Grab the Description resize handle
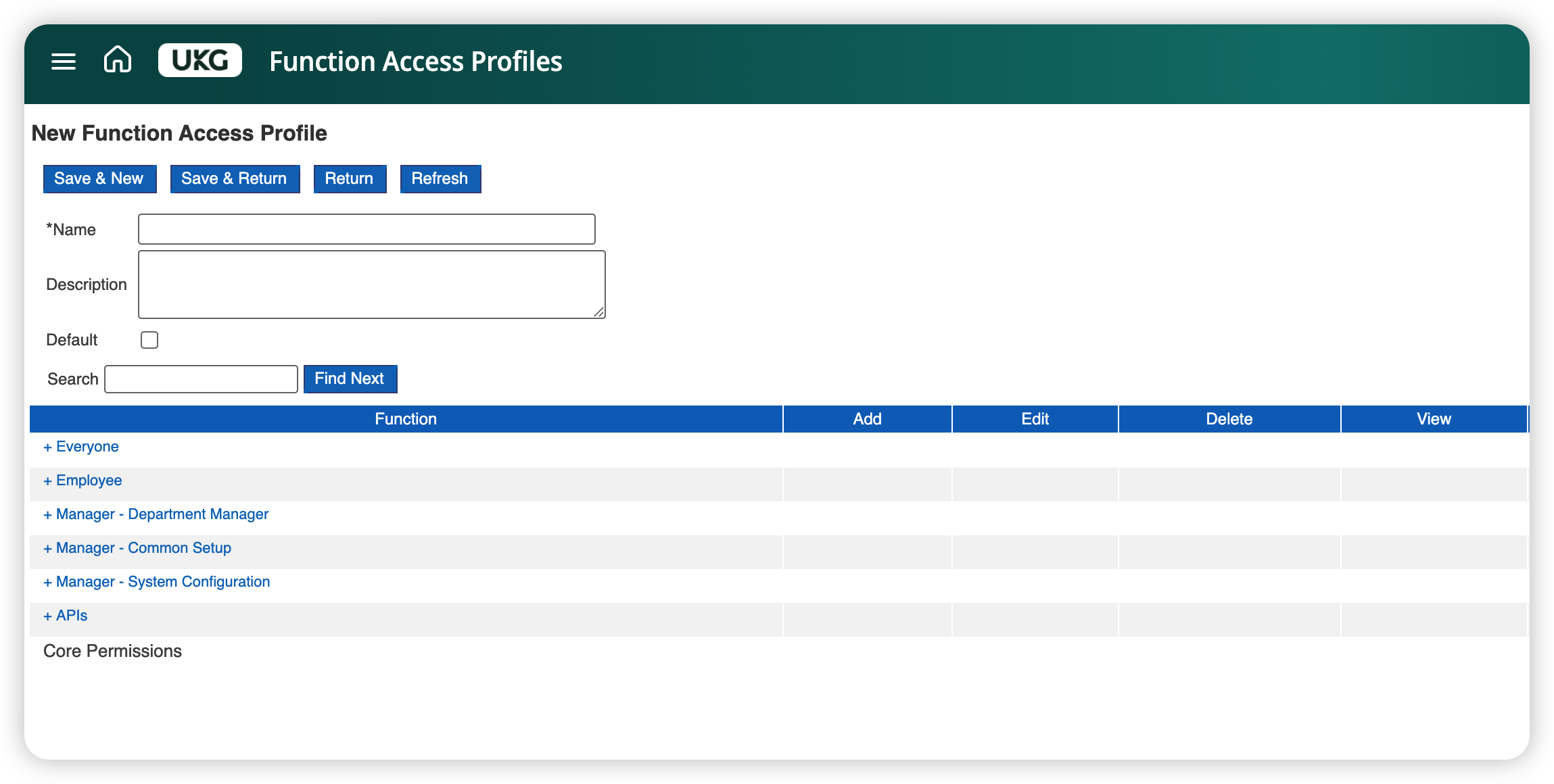This screenshot has width=1554, height=784. click(599, 312)
